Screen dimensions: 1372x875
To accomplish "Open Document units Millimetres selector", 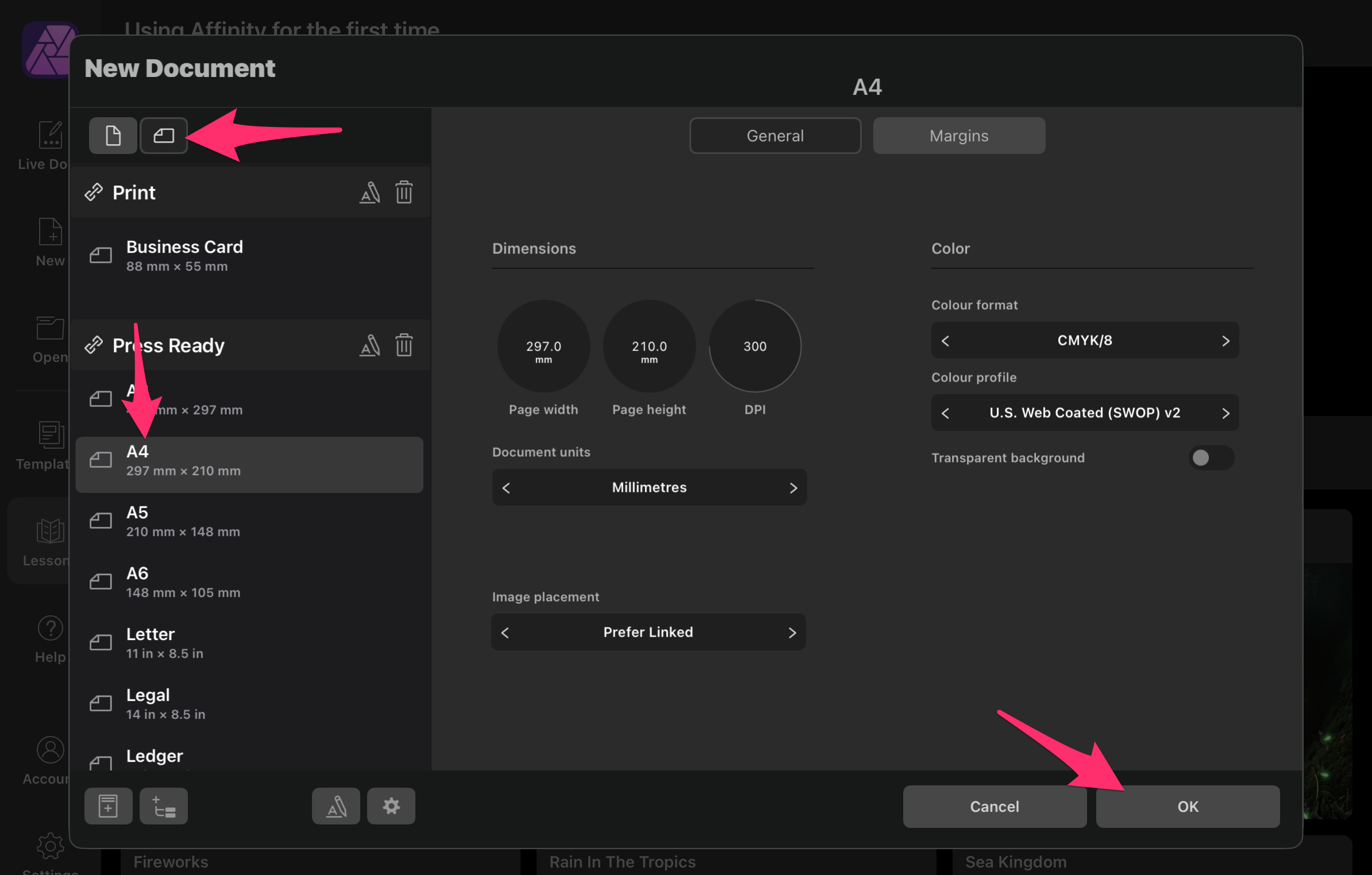I will (x=649, y=487).
